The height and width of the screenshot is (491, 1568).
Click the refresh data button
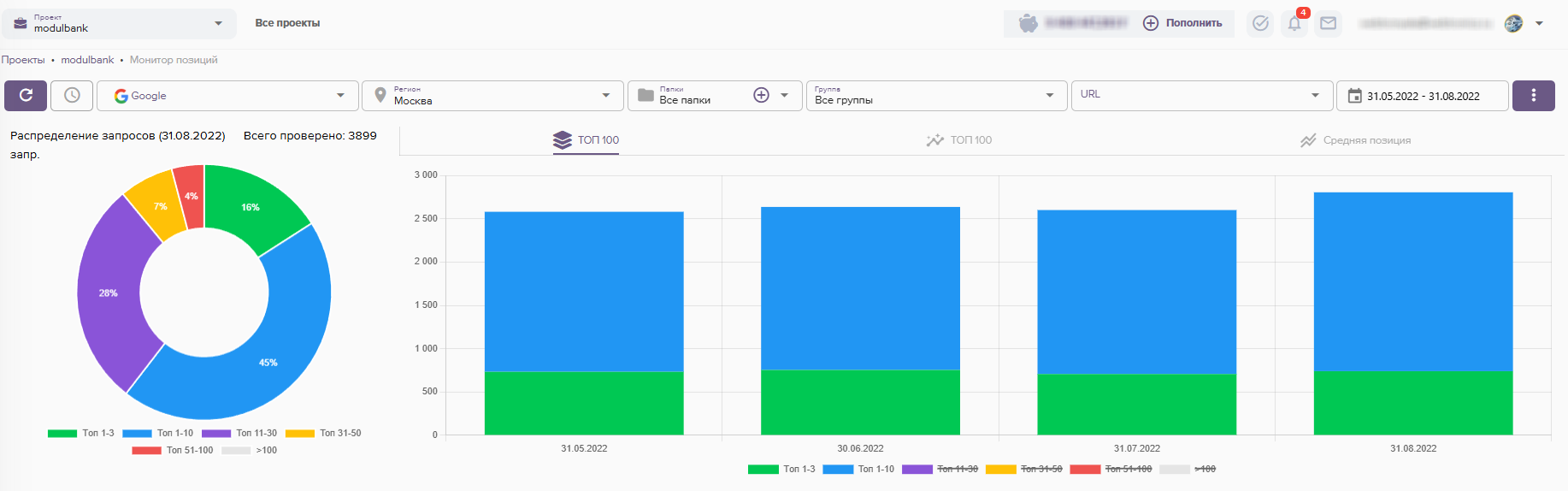click(26, 96)
